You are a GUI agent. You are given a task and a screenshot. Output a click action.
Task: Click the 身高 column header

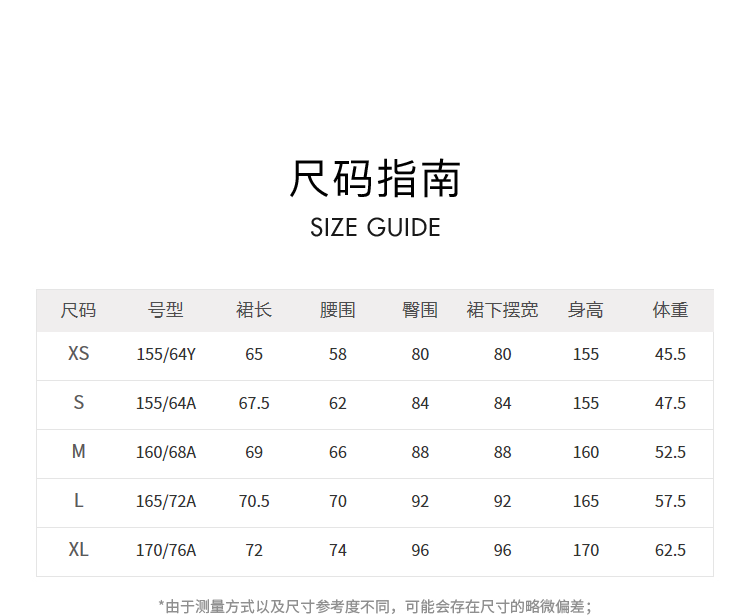click(586, 310)
